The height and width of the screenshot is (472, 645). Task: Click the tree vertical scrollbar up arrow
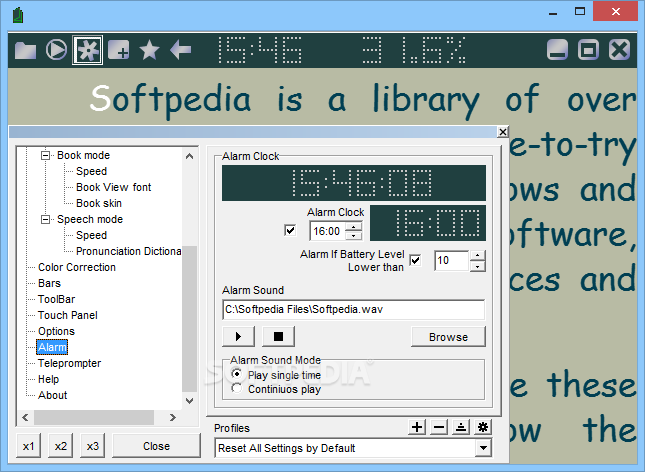189,156
